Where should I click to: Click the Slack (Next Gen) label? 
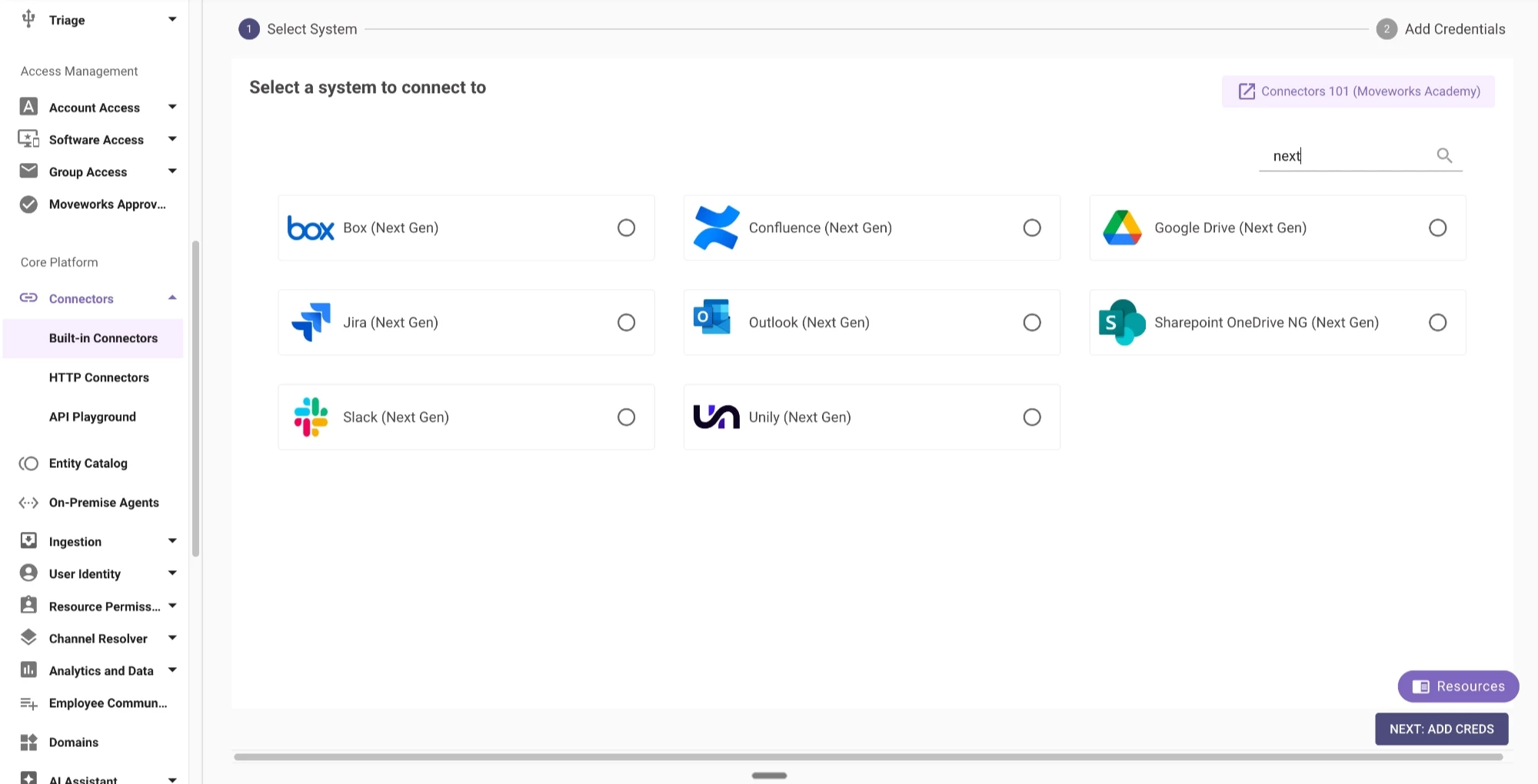(396, 417)
